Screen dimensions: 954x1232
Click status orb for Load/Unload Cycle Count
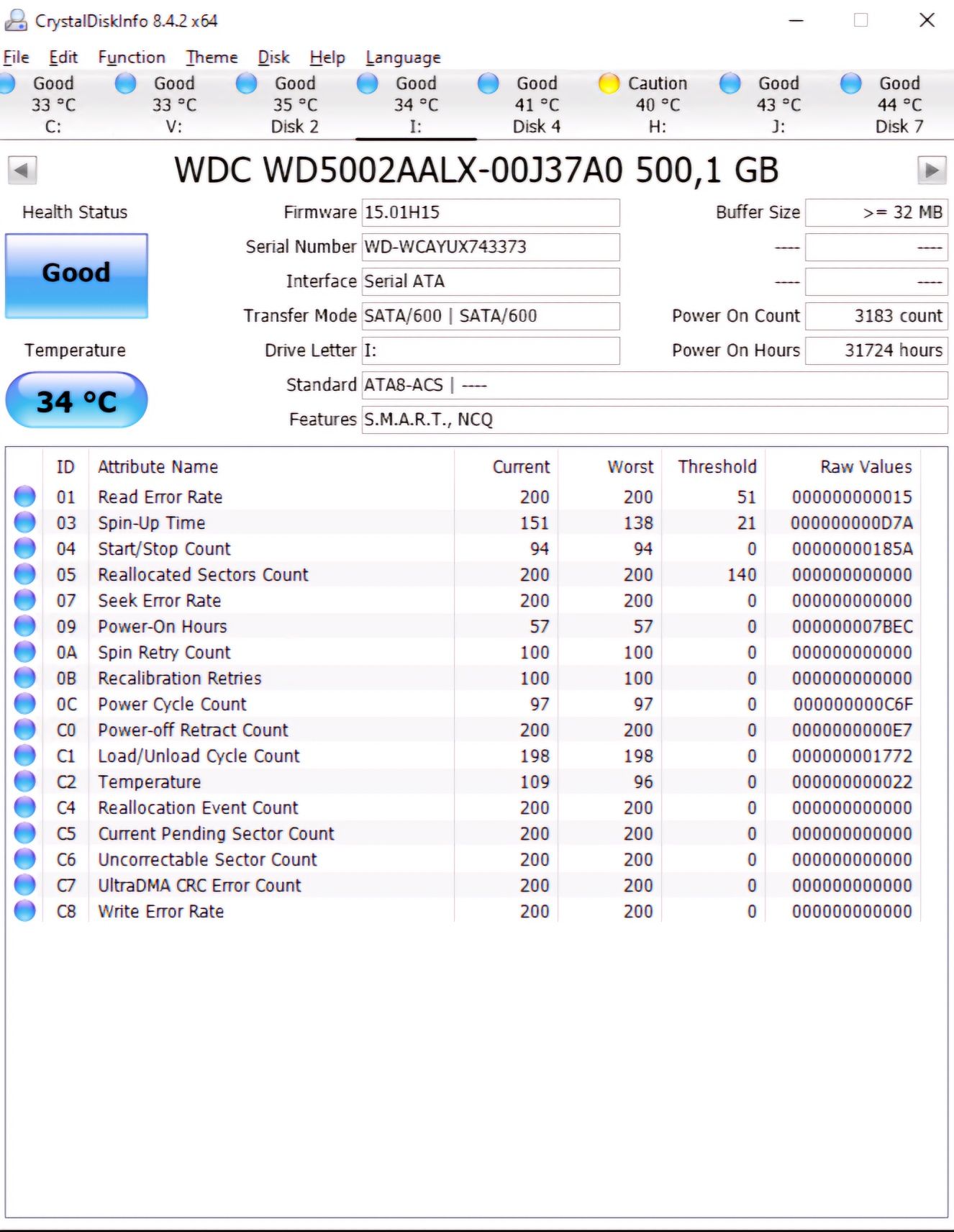[x=24, y=755]
